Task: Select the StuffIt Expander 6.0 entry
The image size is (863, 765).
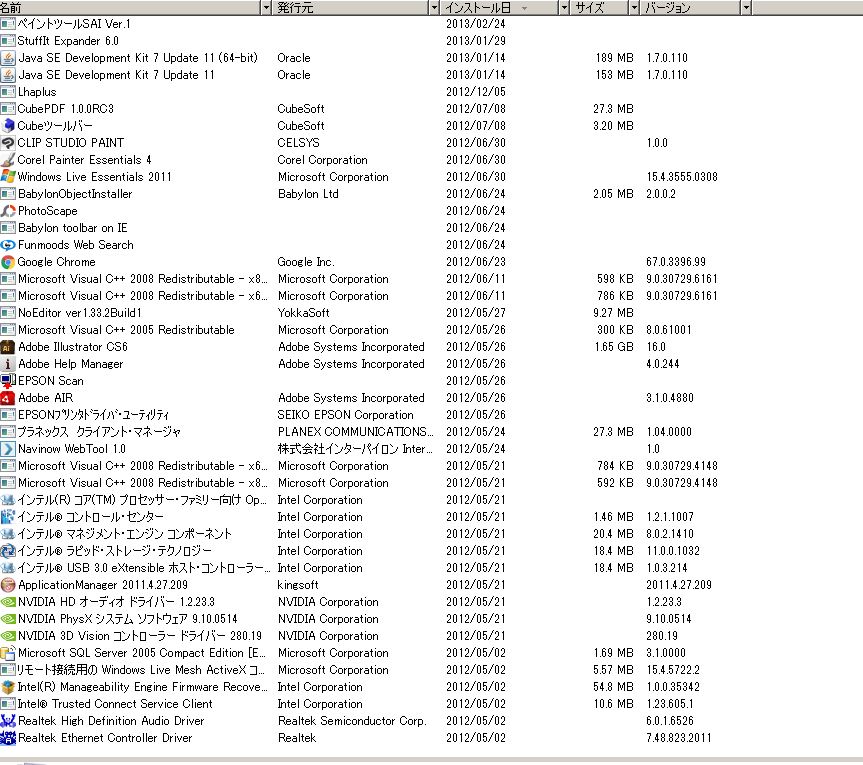Action: click(68, 41)
